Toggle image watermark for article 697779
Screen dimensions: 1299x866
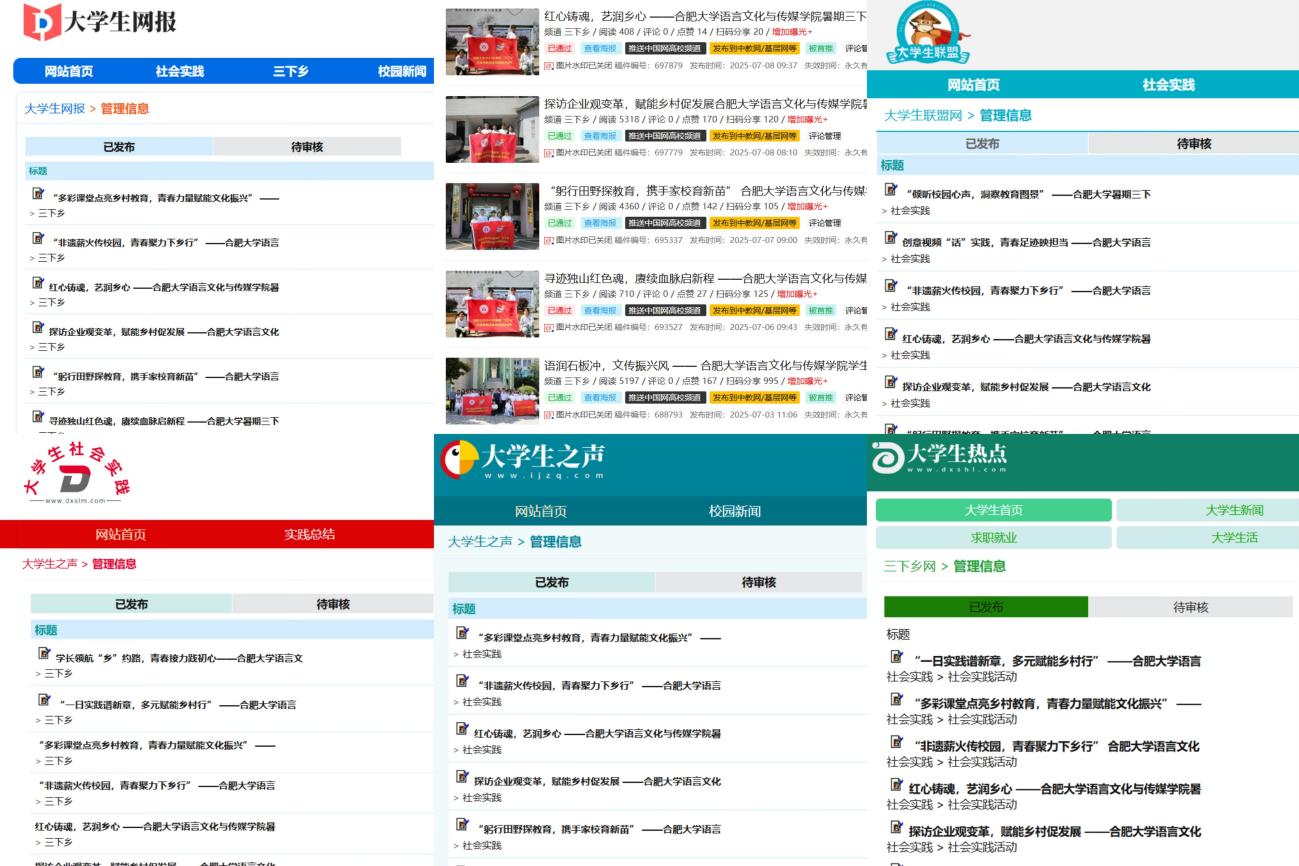549,152
